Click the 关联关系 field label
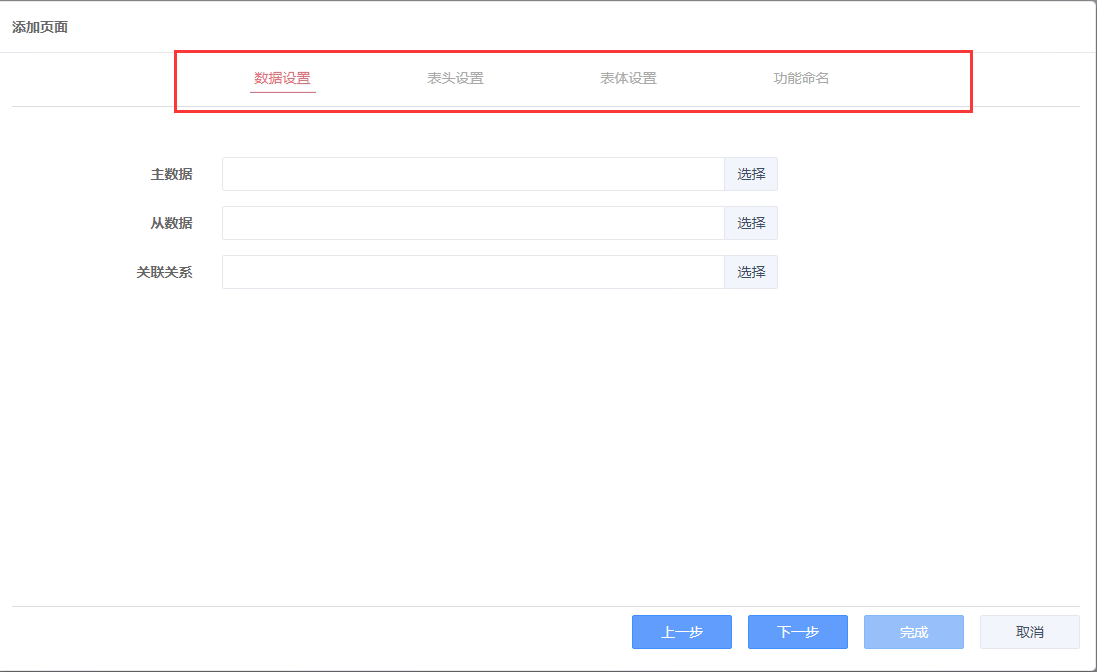 click(164, 272)
